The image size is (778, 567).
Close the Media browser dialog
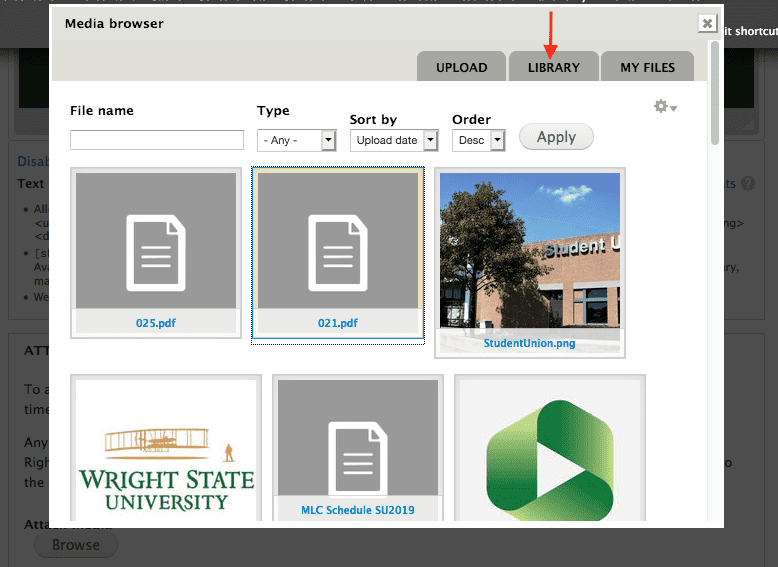707,23
